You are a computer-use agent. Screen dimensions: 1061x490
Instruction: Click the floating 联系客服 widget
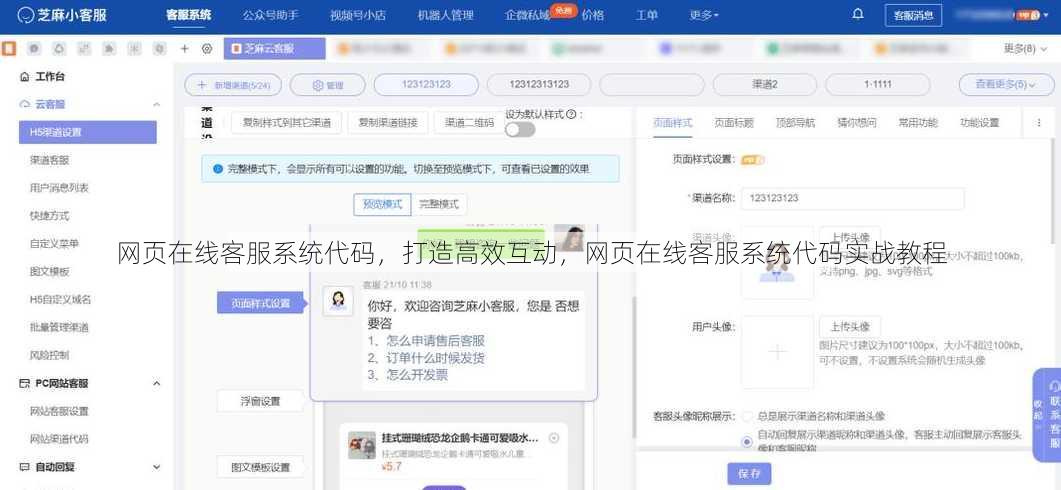coord(1047,416)
